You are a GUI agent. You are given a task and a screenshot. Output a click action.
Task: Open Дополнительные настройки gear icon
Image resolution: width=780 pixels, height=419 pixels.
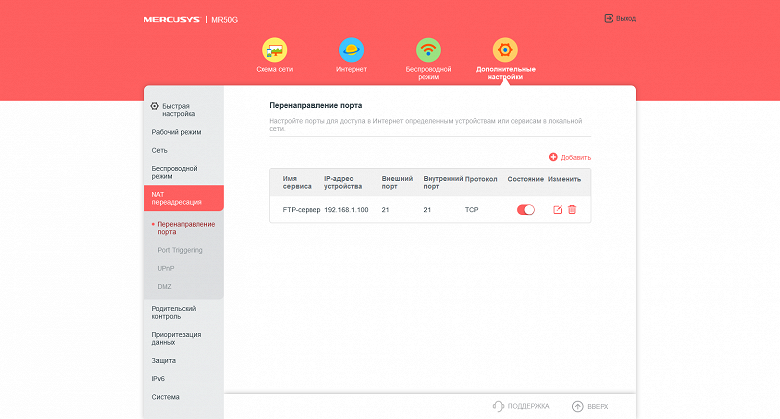tap(505, 50)
